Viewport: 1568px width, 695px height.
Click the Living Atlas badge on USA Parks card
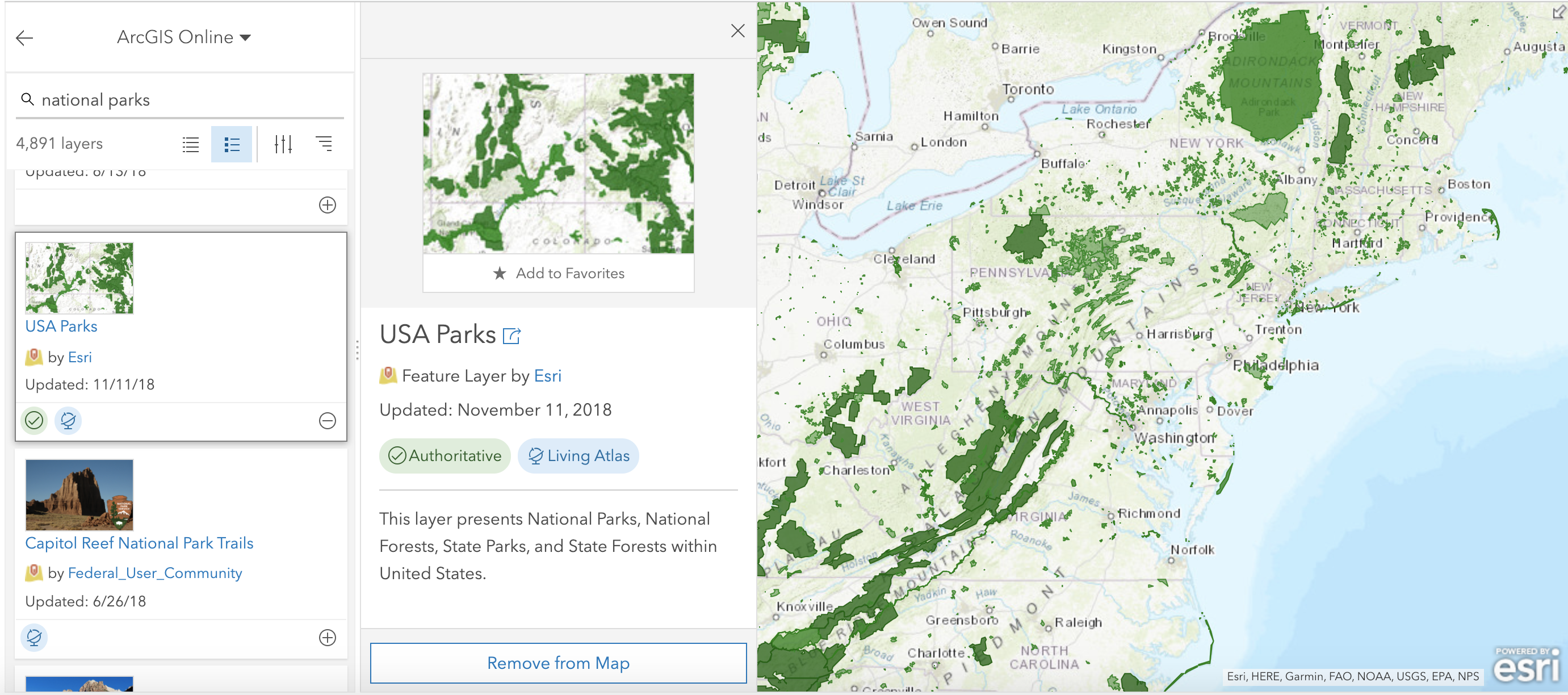68,421
